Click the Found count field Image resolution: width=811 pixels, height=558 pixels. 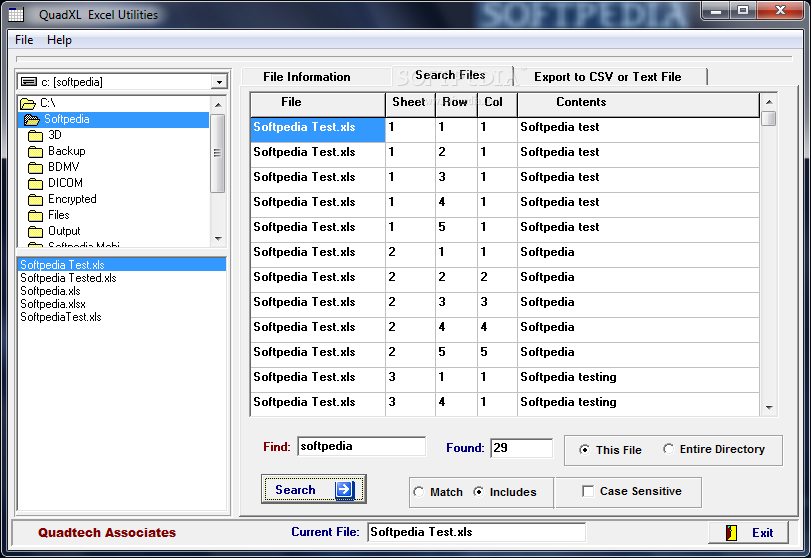click(x=521, y=448)
